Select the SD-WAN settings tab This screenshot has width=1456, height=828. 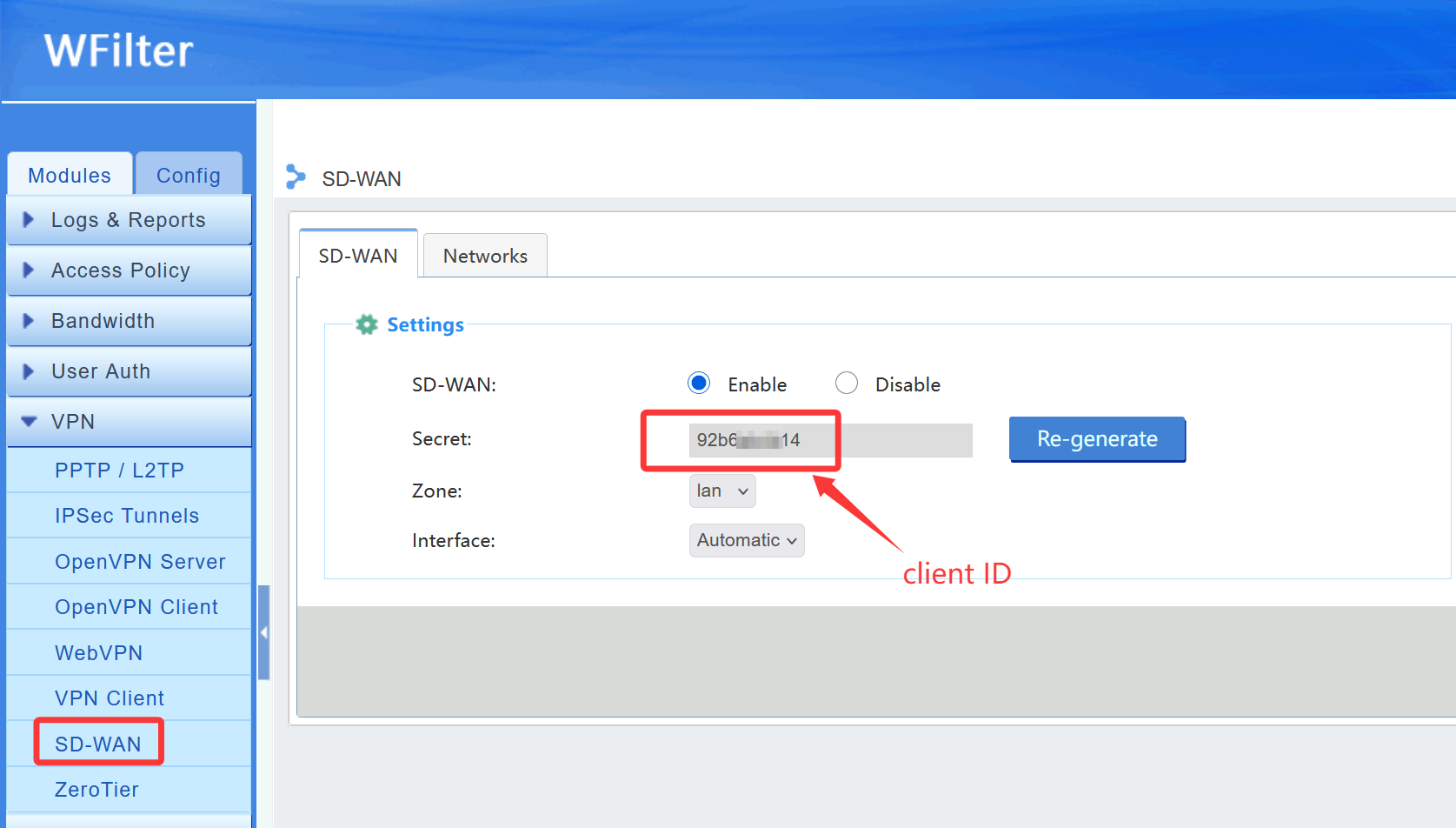pyautogui.click(x=358, y=255)
